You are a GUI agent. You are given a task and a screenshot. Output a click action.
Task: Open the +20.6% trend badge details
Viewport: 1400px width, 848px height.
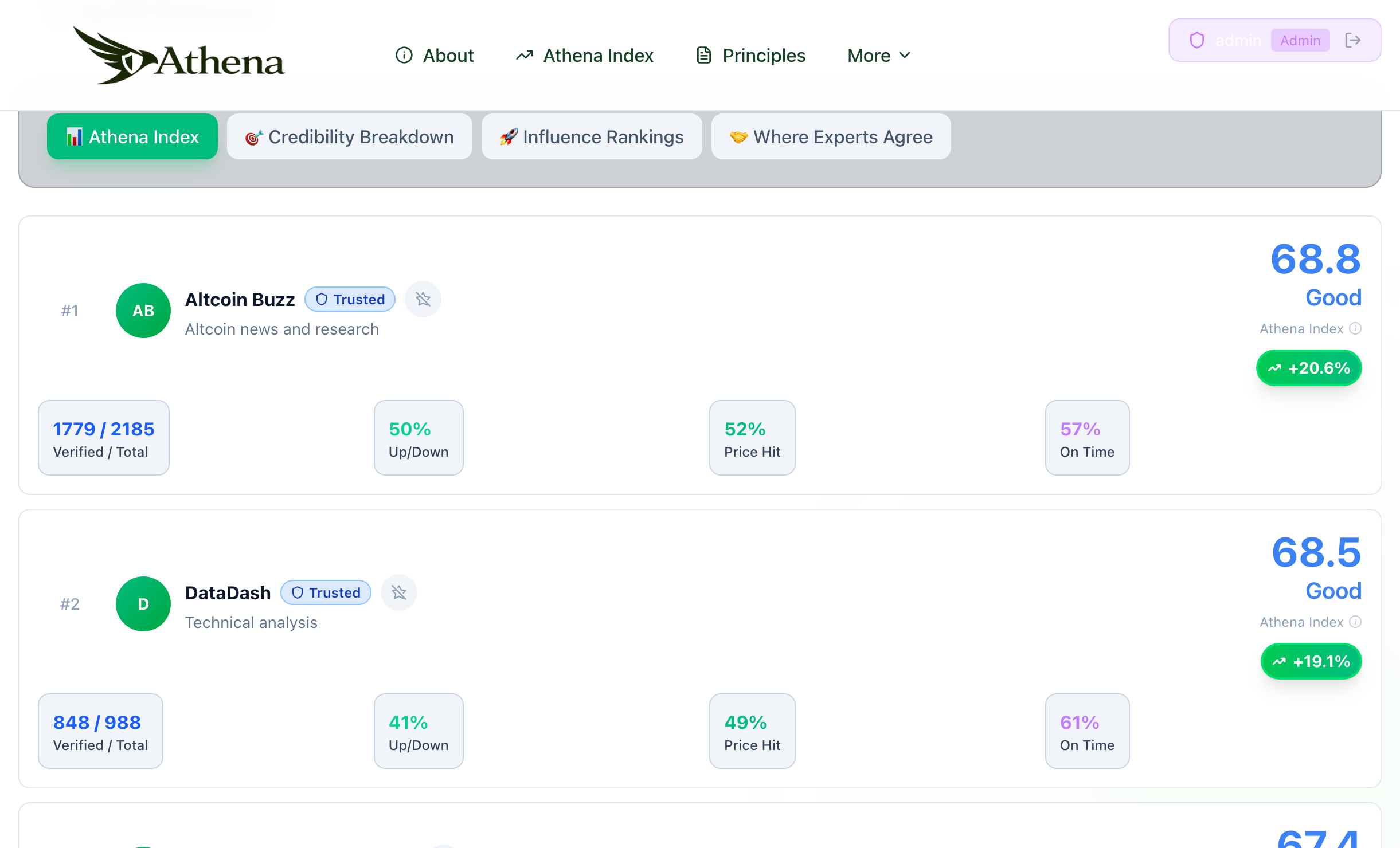click(1309, 368)
